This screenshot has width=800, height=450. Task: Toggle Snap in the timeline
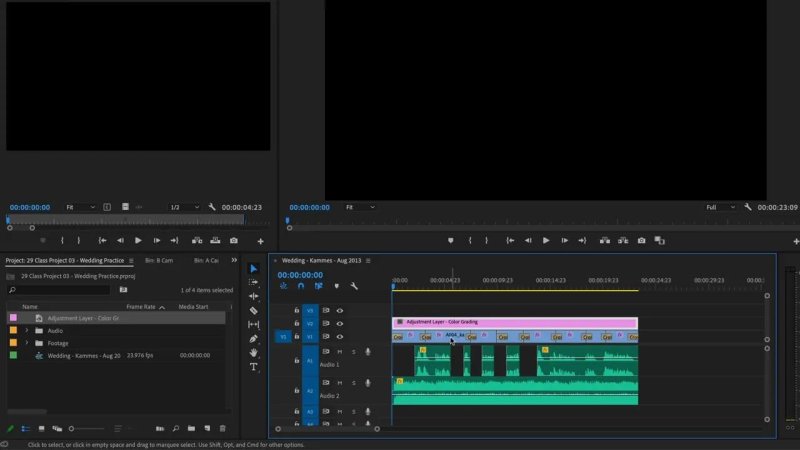pyautogui.click(x=301, y=286)
